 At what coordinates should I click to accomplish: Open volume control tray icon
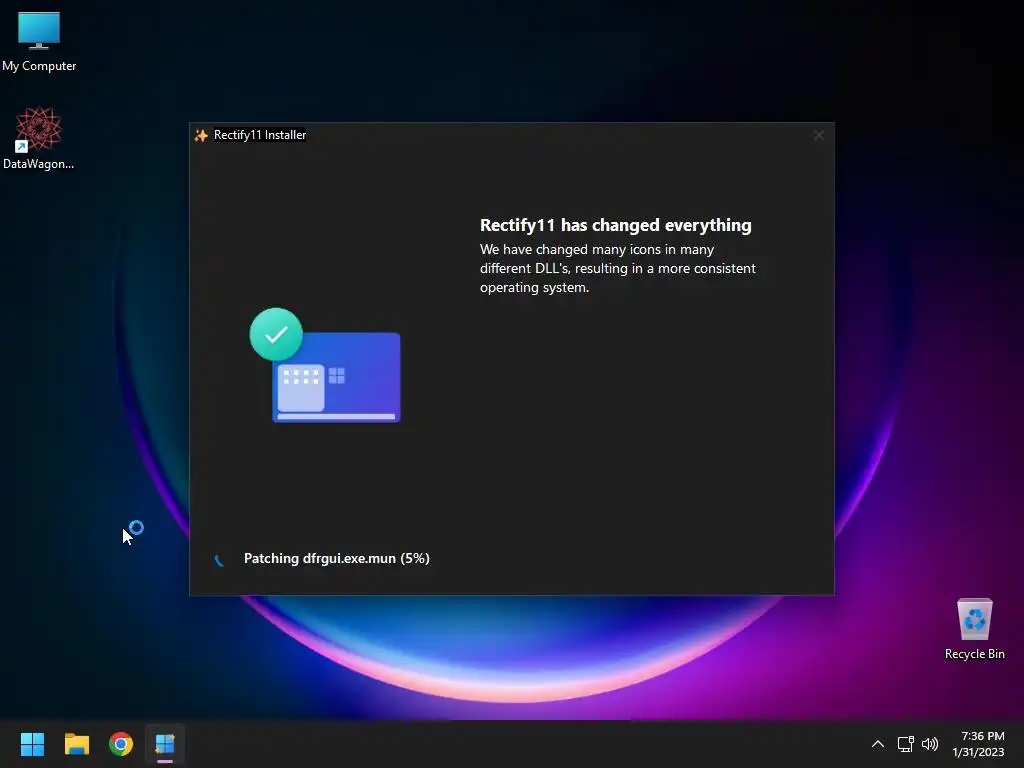(930, 744)
